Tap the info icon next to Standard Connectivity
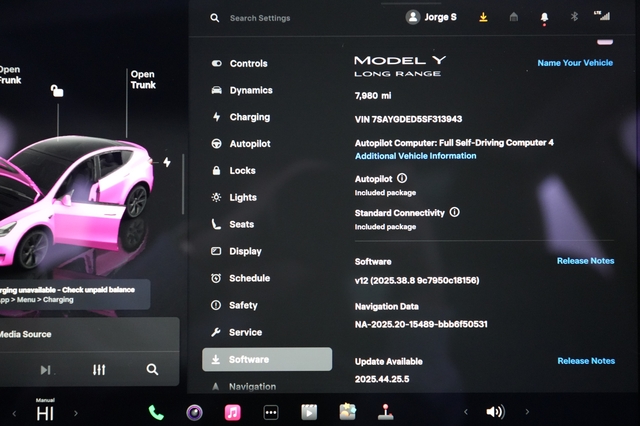Viewport: 640px width, 426px height. point(454,212)
